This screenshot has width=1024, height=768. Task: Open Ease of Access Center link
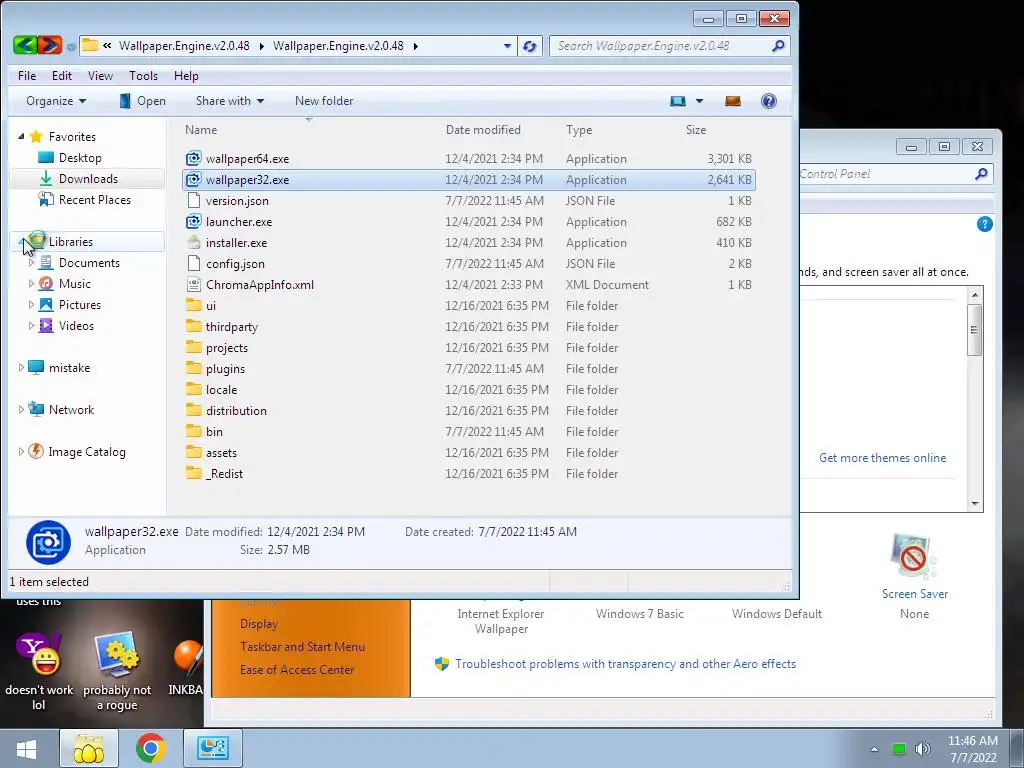297,669
